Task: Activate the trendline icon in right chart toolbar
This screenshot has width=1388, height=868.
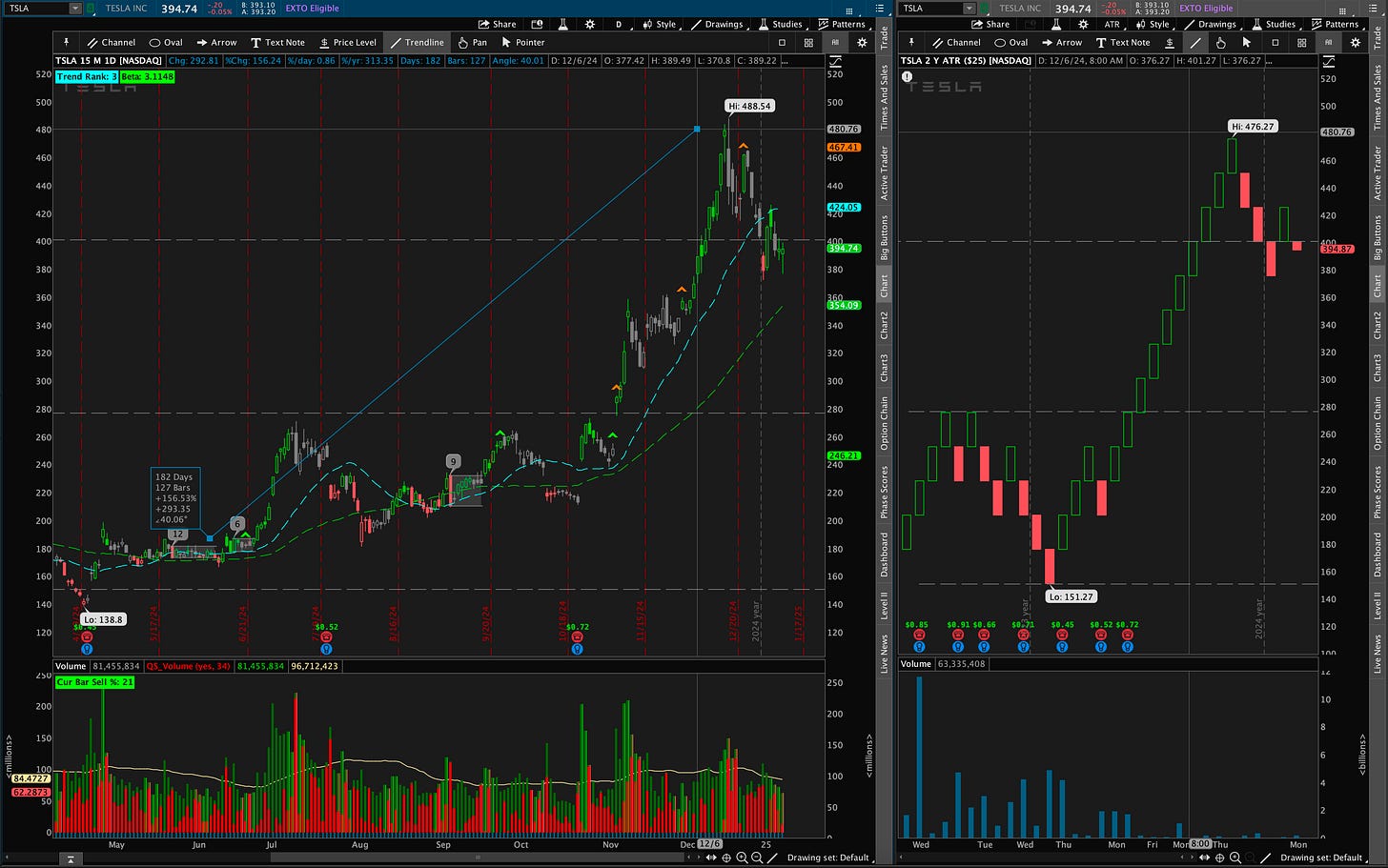Action: click(1195, 42)
